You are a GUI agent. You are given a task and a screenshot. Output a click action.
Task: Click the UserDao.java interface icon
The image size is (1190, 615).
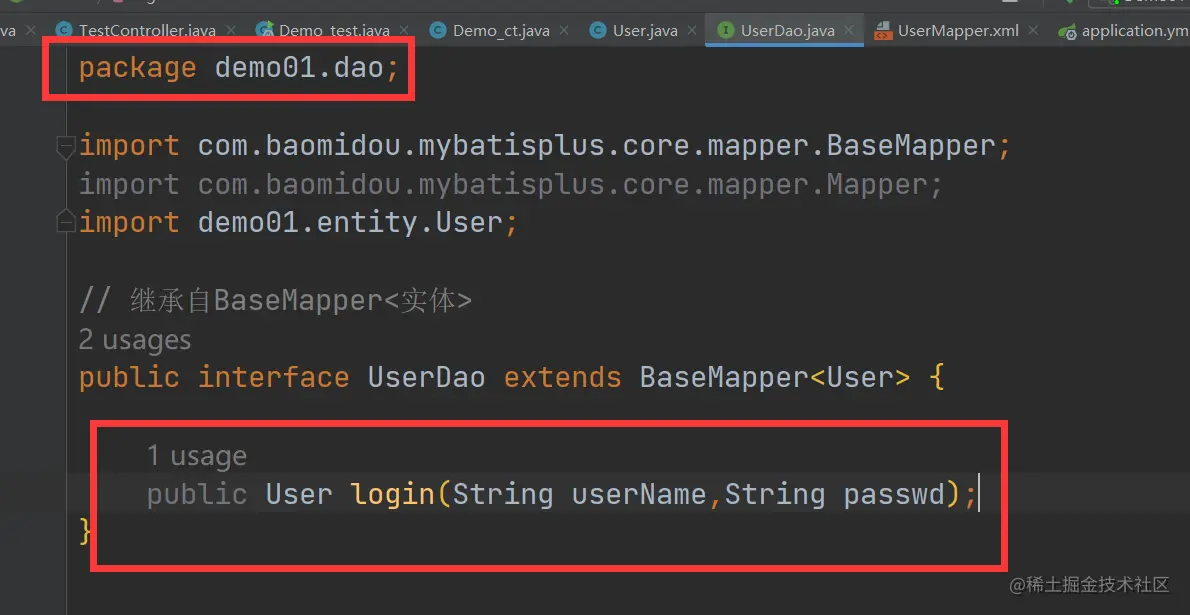click(x=726, y=31)
